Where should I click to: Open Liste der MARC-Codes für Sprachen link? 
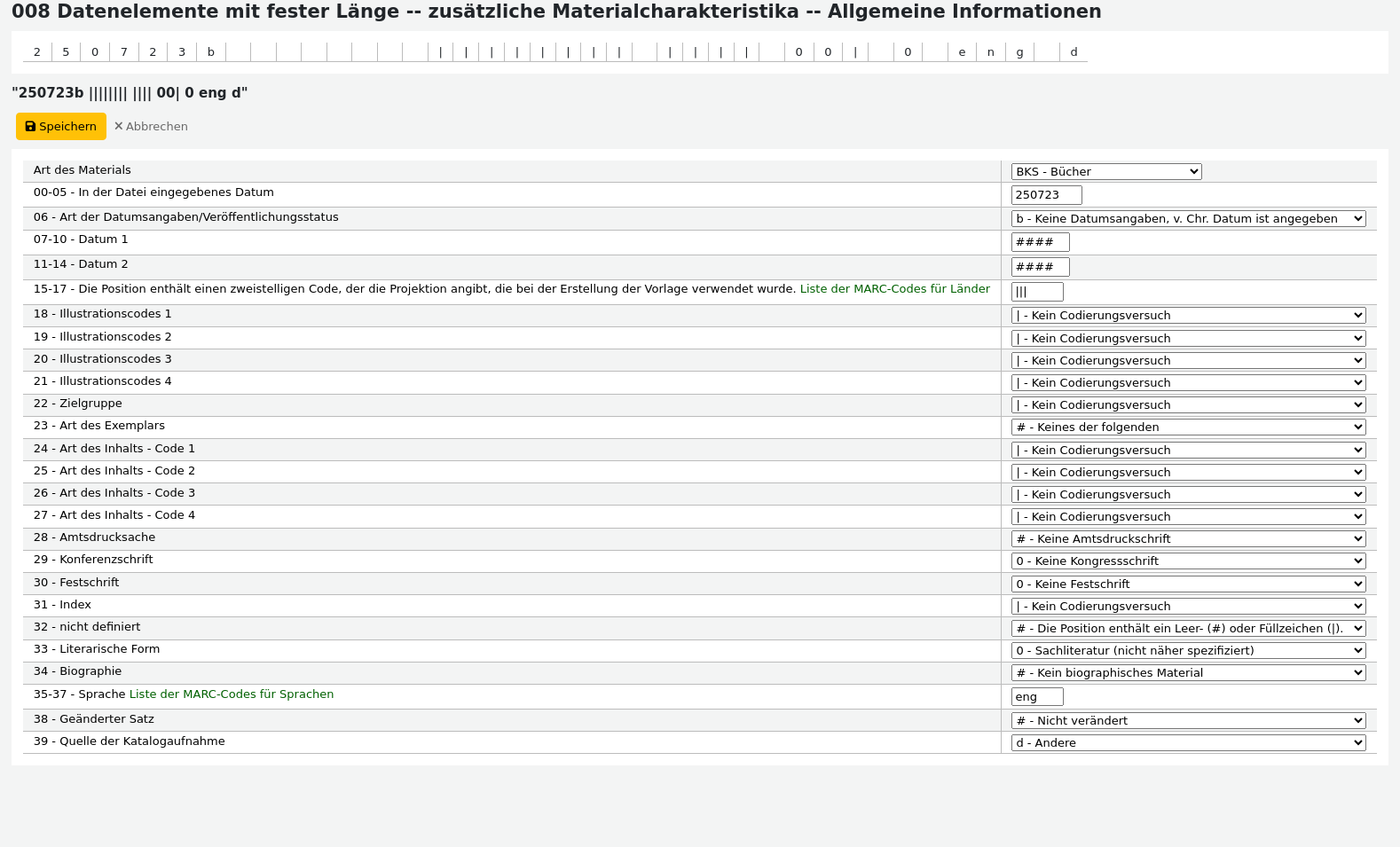pyautogui.click(x=232, y=694)
